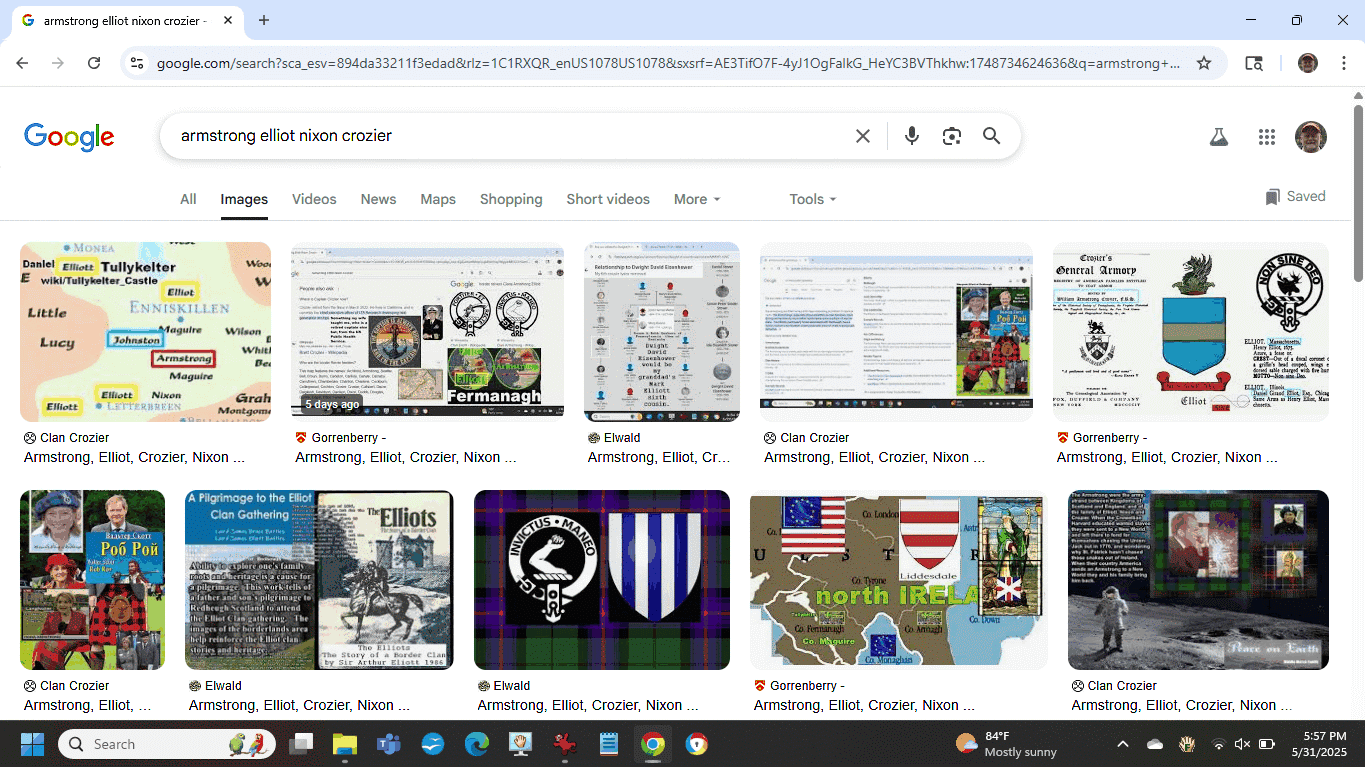Open the astronaut on moon thumbnail
1365x767 pixels.
pos(1198,580)
